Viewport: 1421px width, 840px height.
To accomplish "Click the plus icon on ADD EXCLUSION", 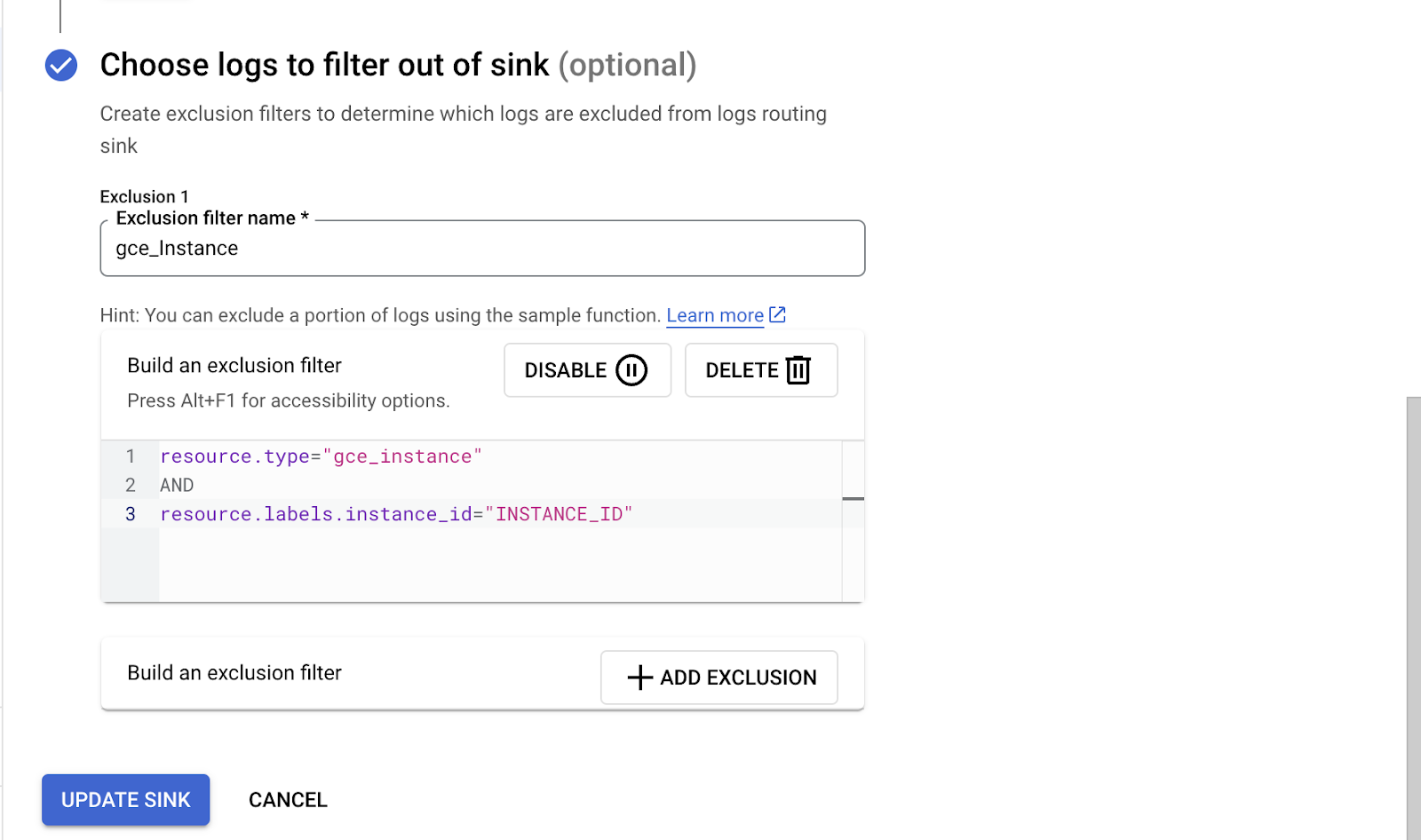I will [639, 678].
